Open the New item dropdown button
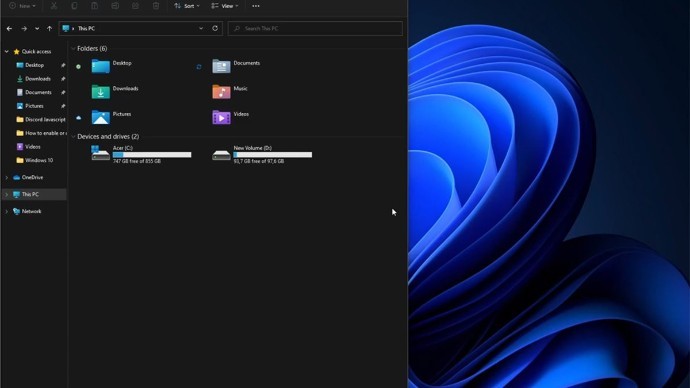Image resolution: width=690 pixels, height=388 pixels. (x=22, y=6)
